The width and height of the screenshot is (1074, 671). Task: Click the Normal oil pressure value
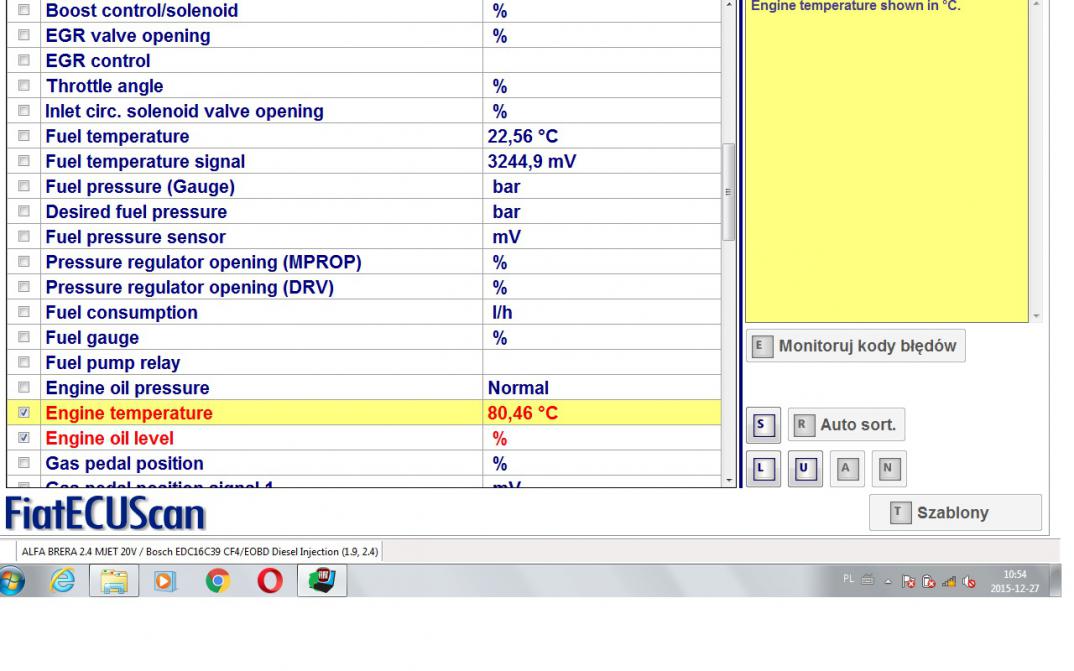click(x=518, y=388)
